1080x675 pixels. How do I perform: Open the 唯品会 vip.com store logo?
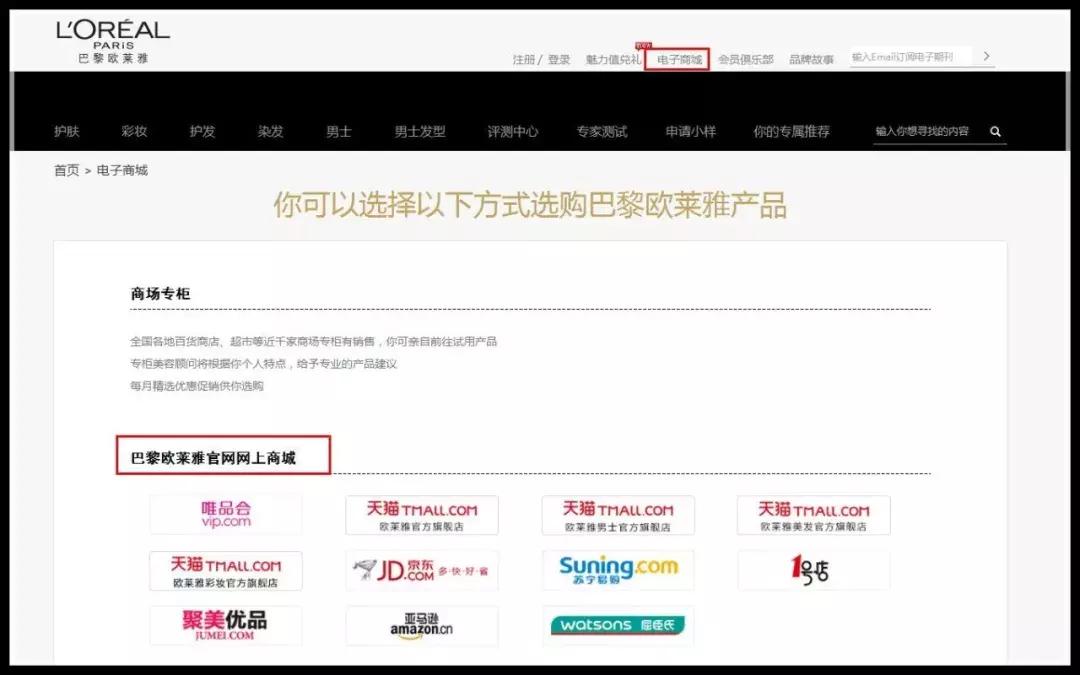(x=225, y=514)
